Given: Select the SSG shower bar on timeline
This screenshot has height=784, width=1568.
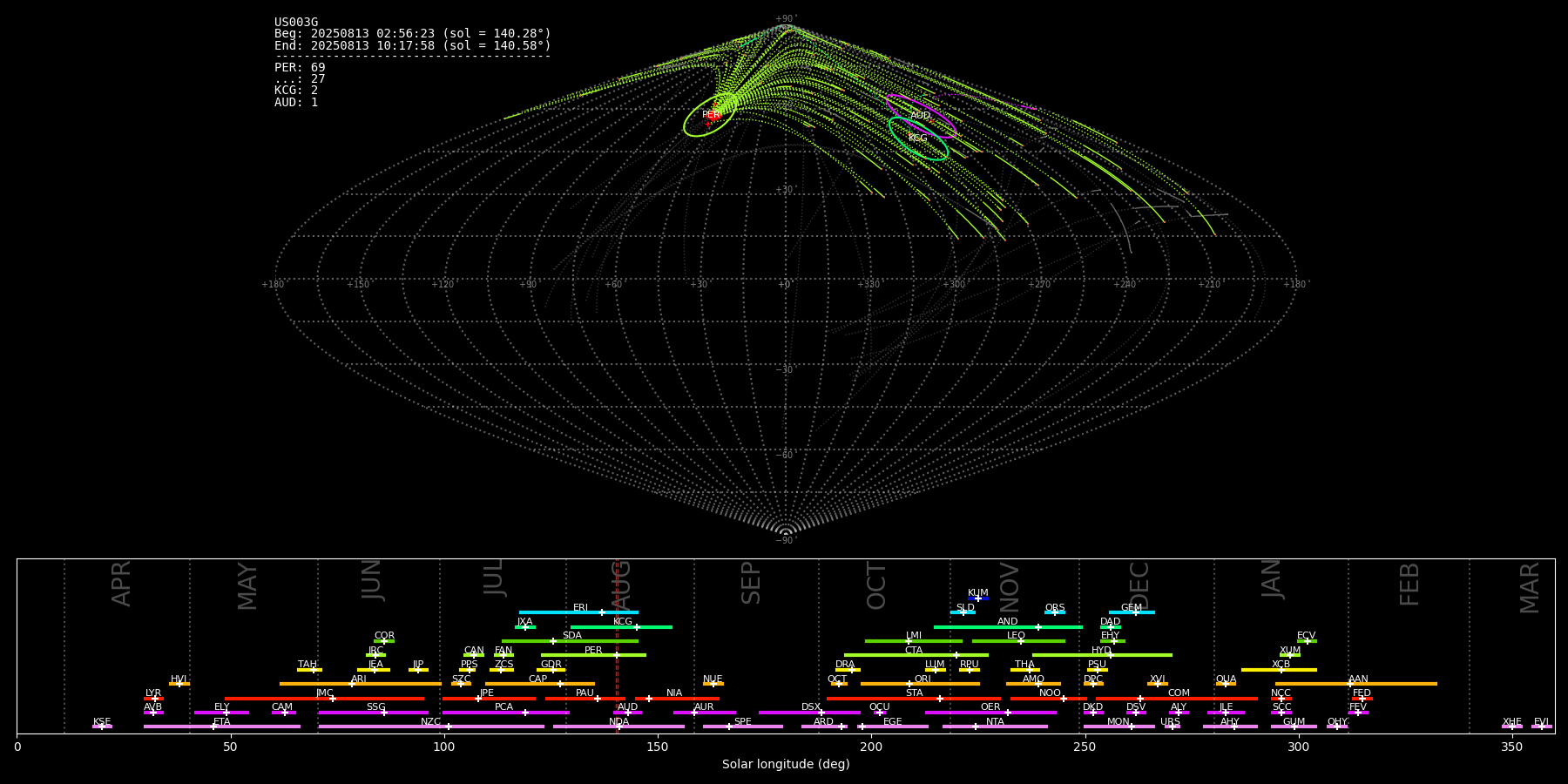Looking at the screenshot, I should pyautogui.click(x=374, y=713).
